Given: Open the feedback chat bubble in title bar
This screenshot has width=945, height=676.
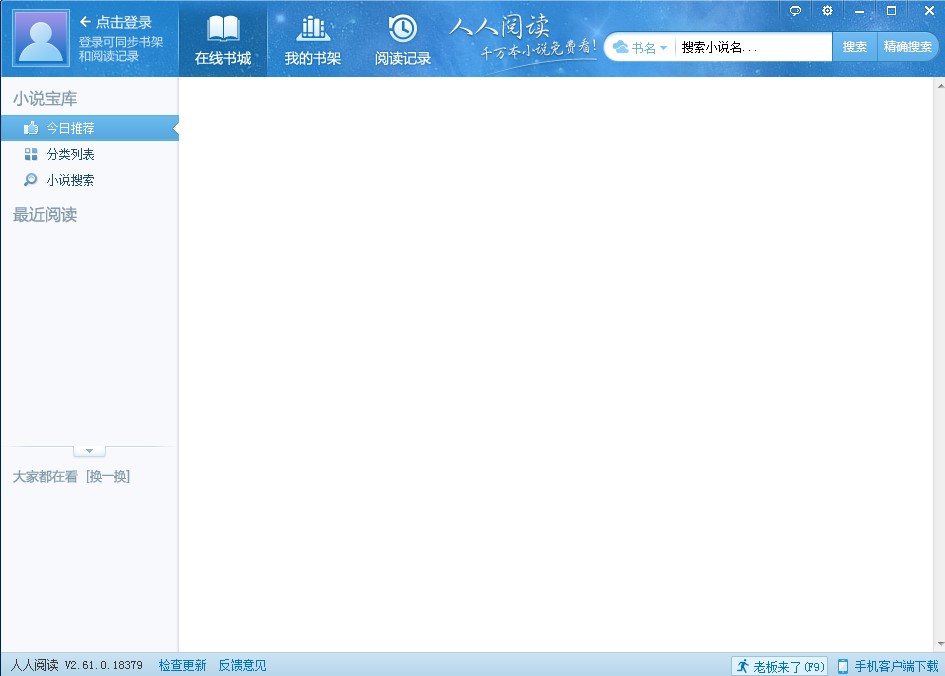Looking at the screenshot, I should pyautogui.click(x=794, y=10).
